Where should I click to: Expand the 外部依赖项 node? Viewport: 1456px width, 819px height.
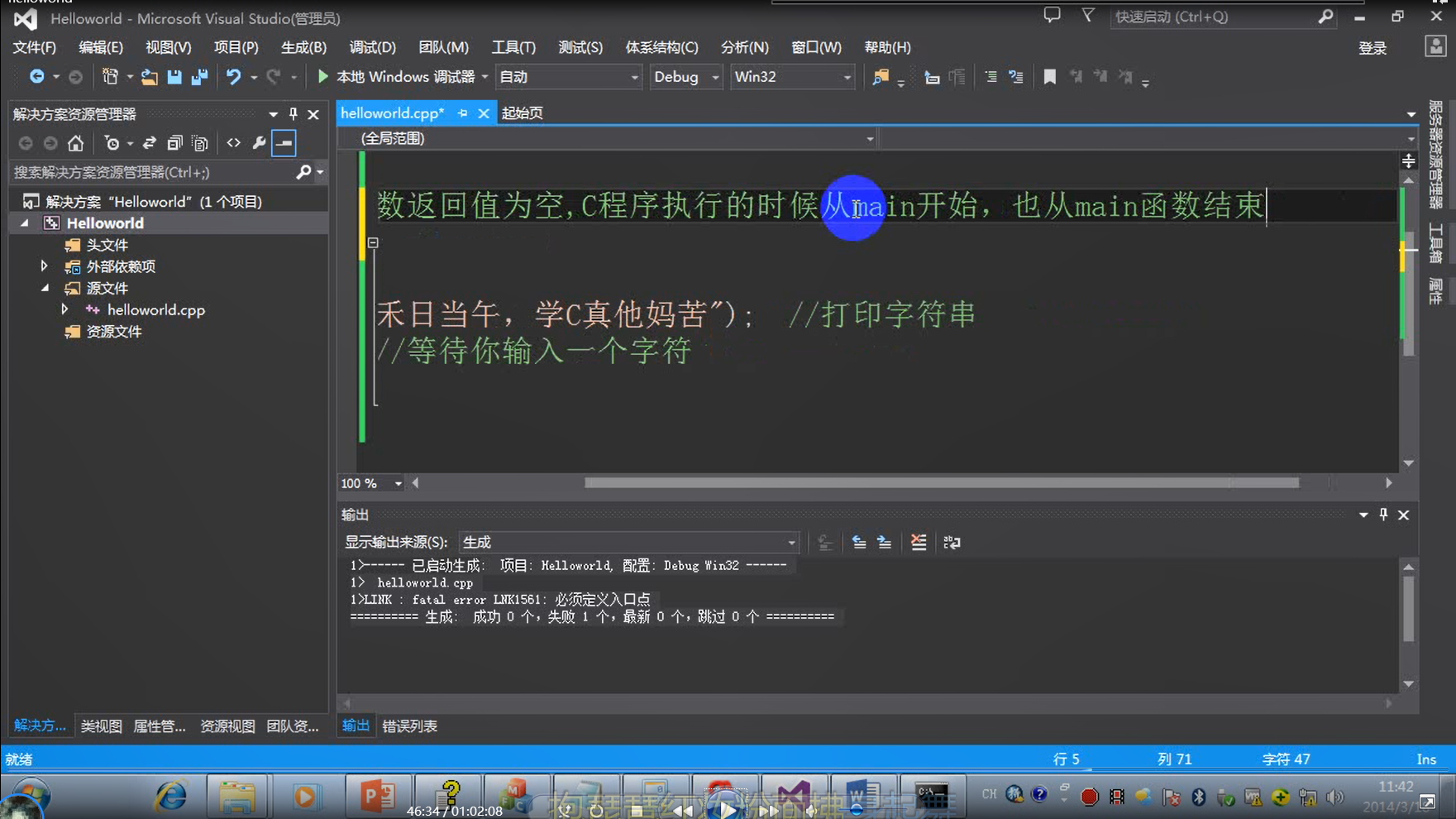(x=44, y=266)
